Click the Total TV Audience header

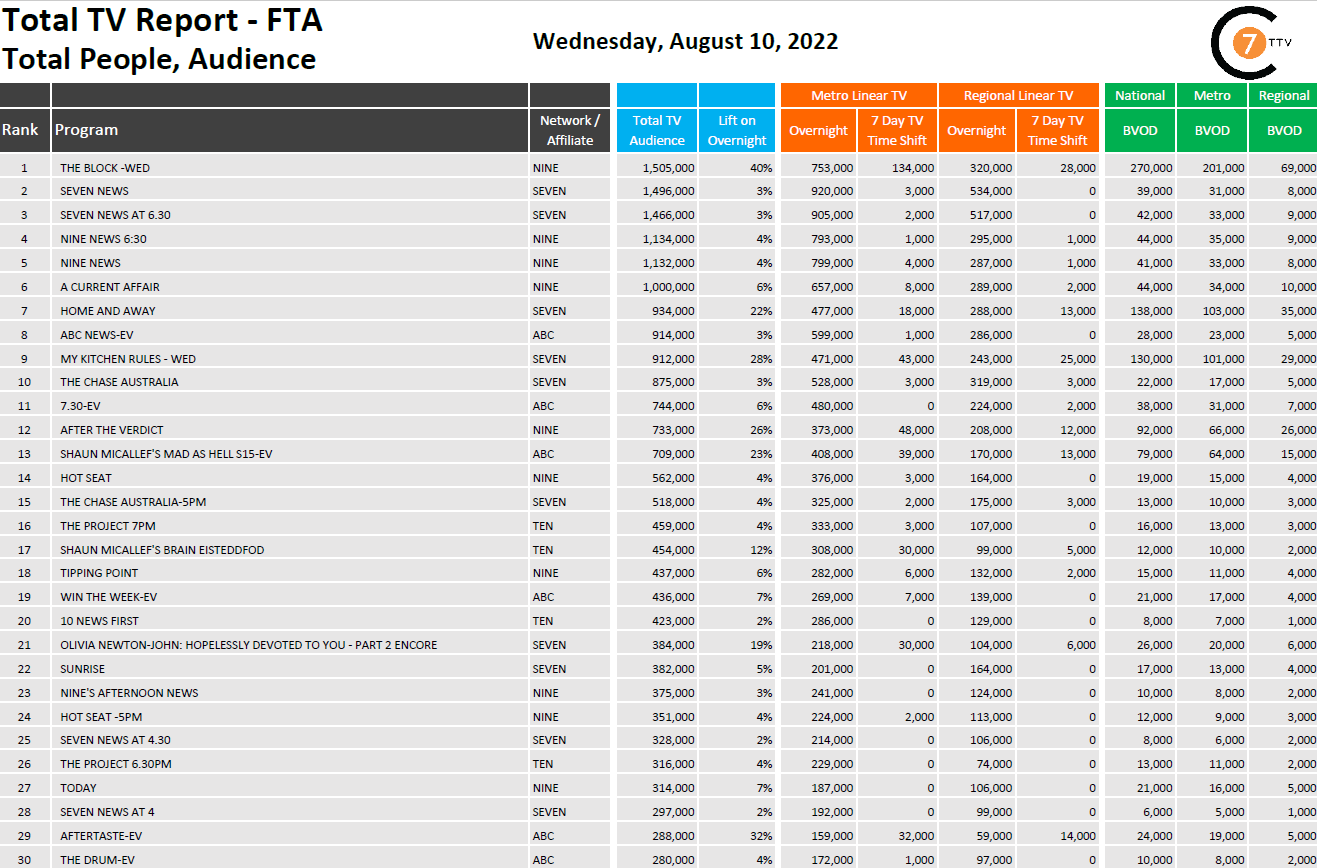(x=657, y=130)
